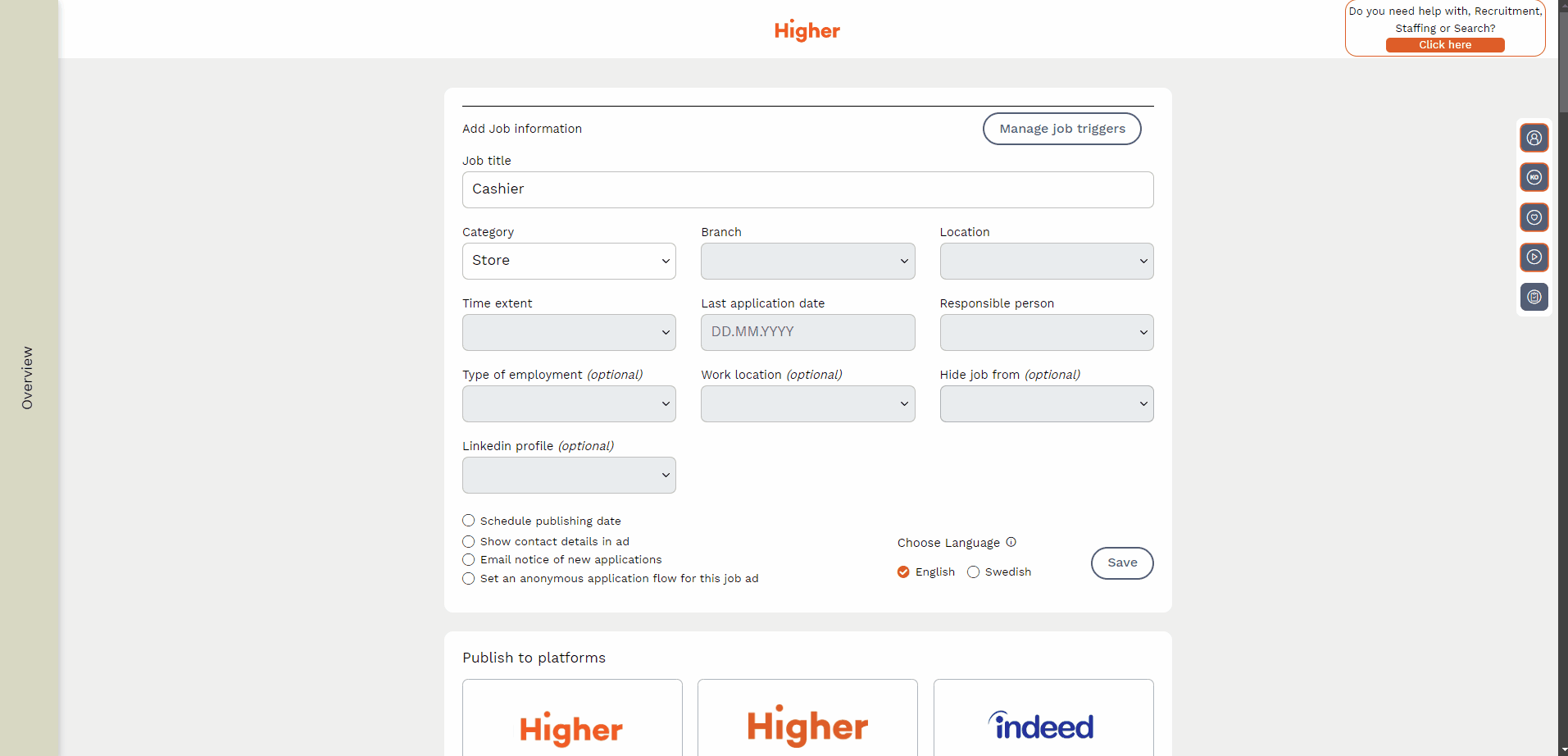Click the Higher logo in the header
Screen dimensions: 1568x756
coord(807,30)
